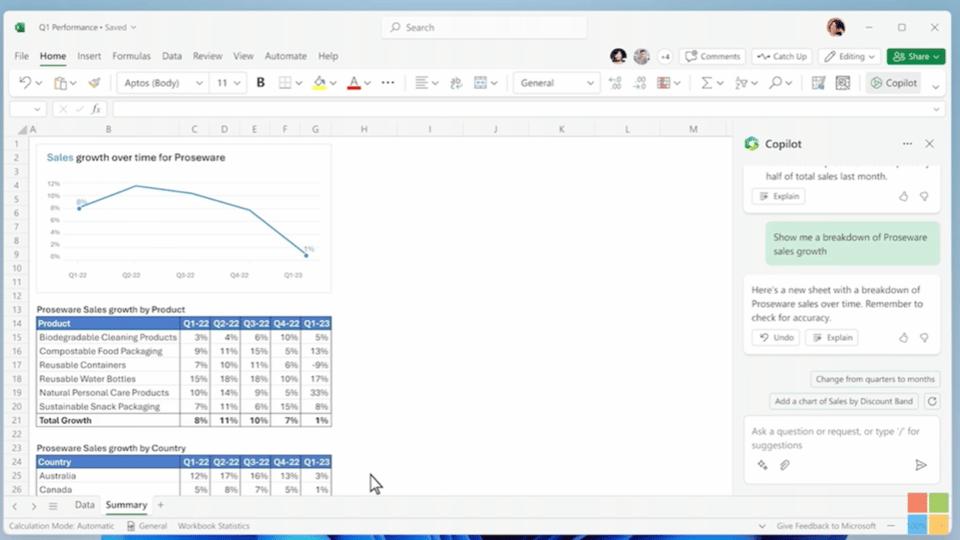Click the AutoSum sigma icon

[706, 83]
